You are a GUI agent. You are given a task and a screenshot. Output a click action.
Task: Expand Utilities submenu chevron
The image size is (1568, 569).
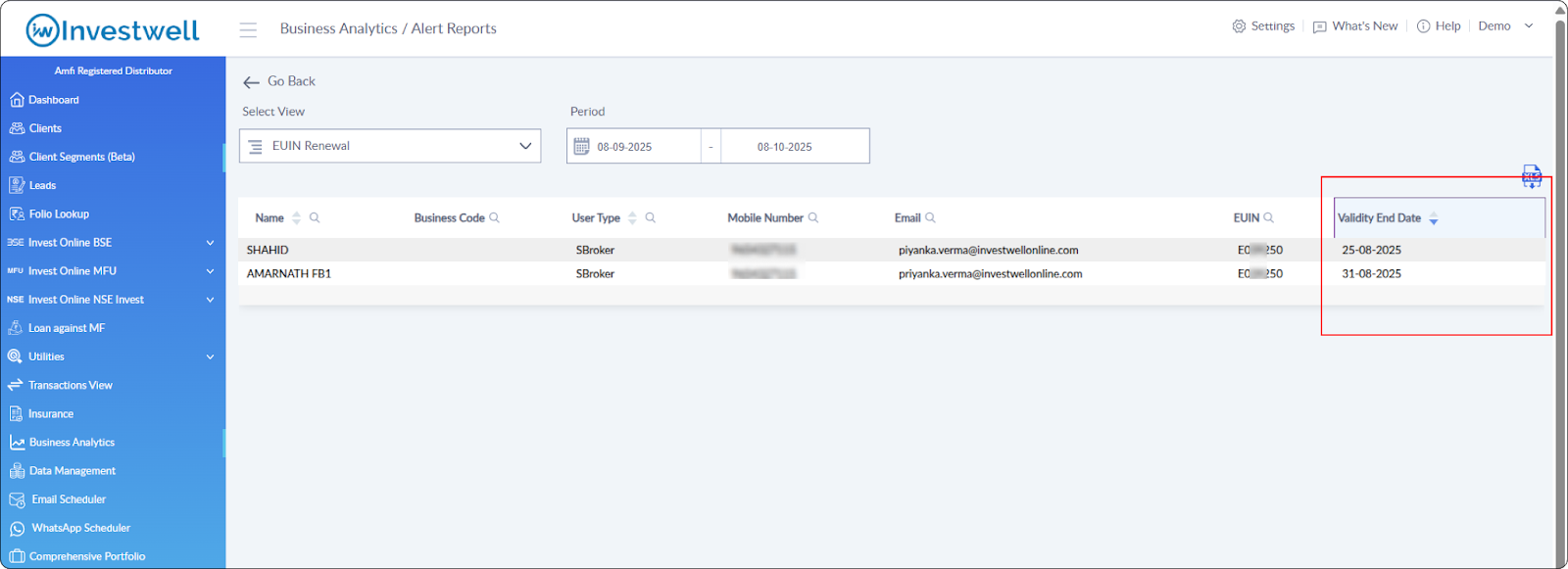click(x=210, y=356)
